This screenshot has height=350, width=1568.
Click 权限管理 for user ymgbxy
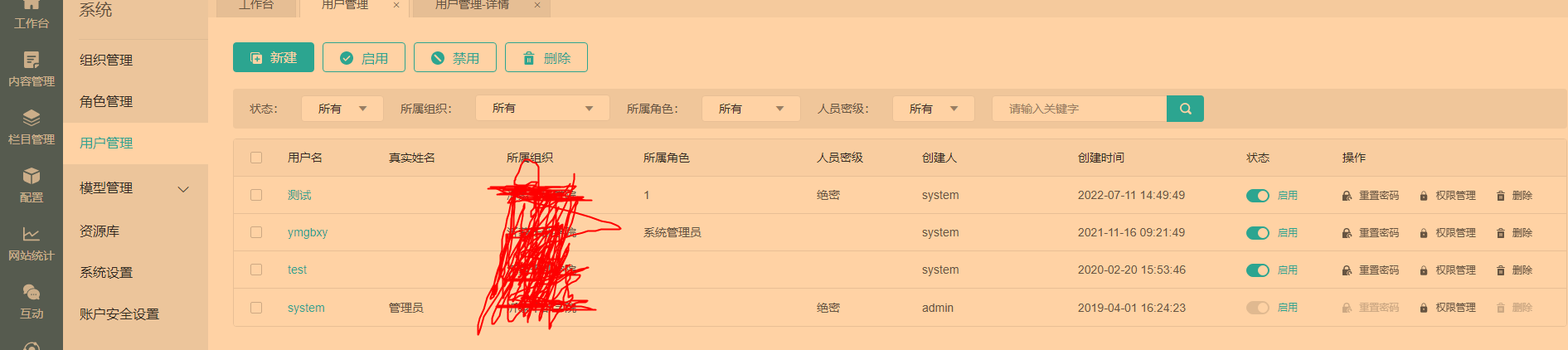click(1448, 233)
